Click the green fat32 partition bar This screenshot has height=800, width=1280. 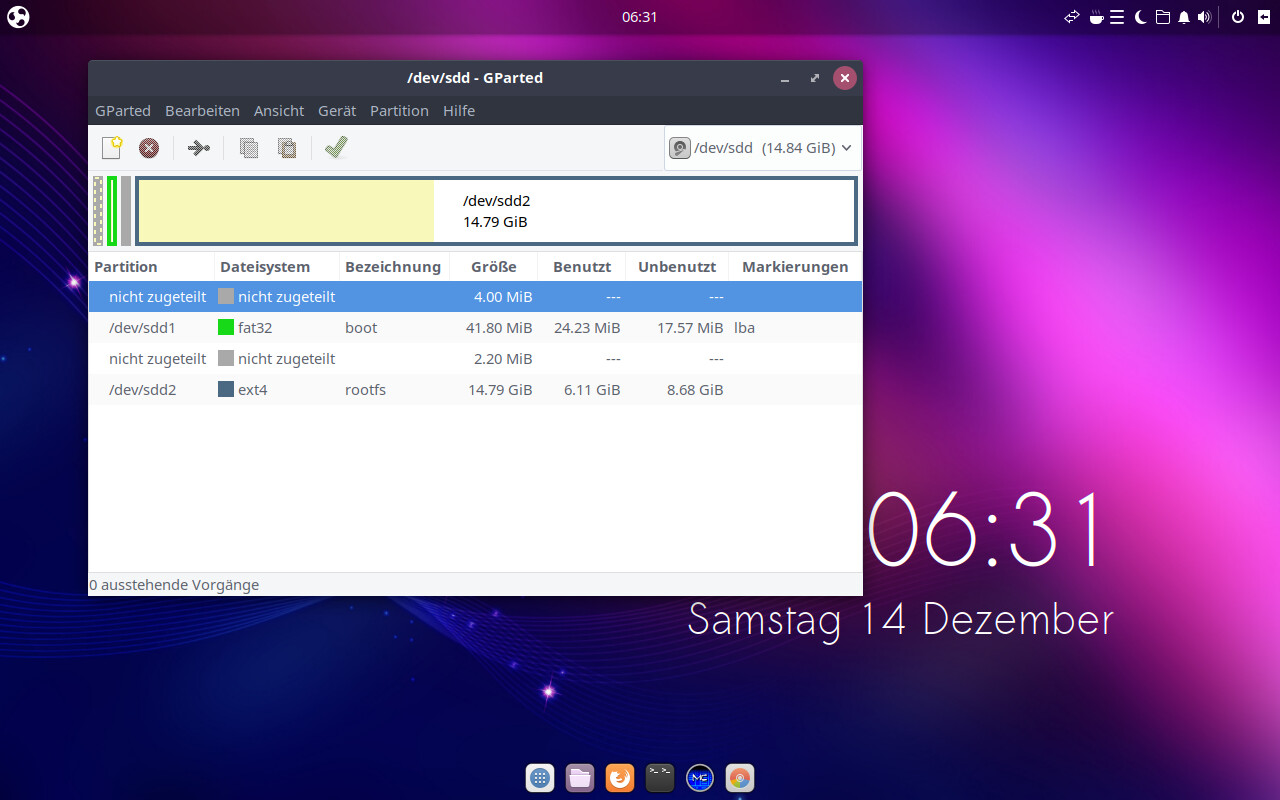click(112, 211)
